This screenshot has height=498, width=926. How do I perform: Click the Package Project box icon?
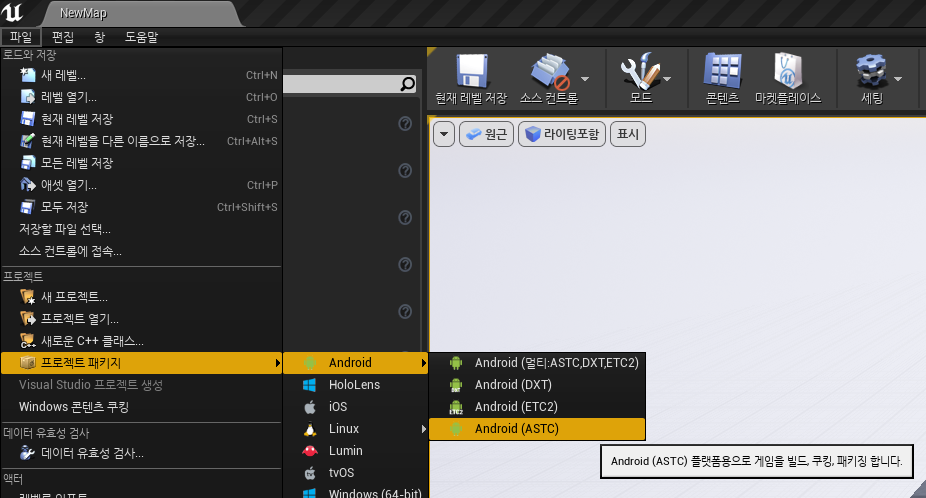click(x=28, y=363)
